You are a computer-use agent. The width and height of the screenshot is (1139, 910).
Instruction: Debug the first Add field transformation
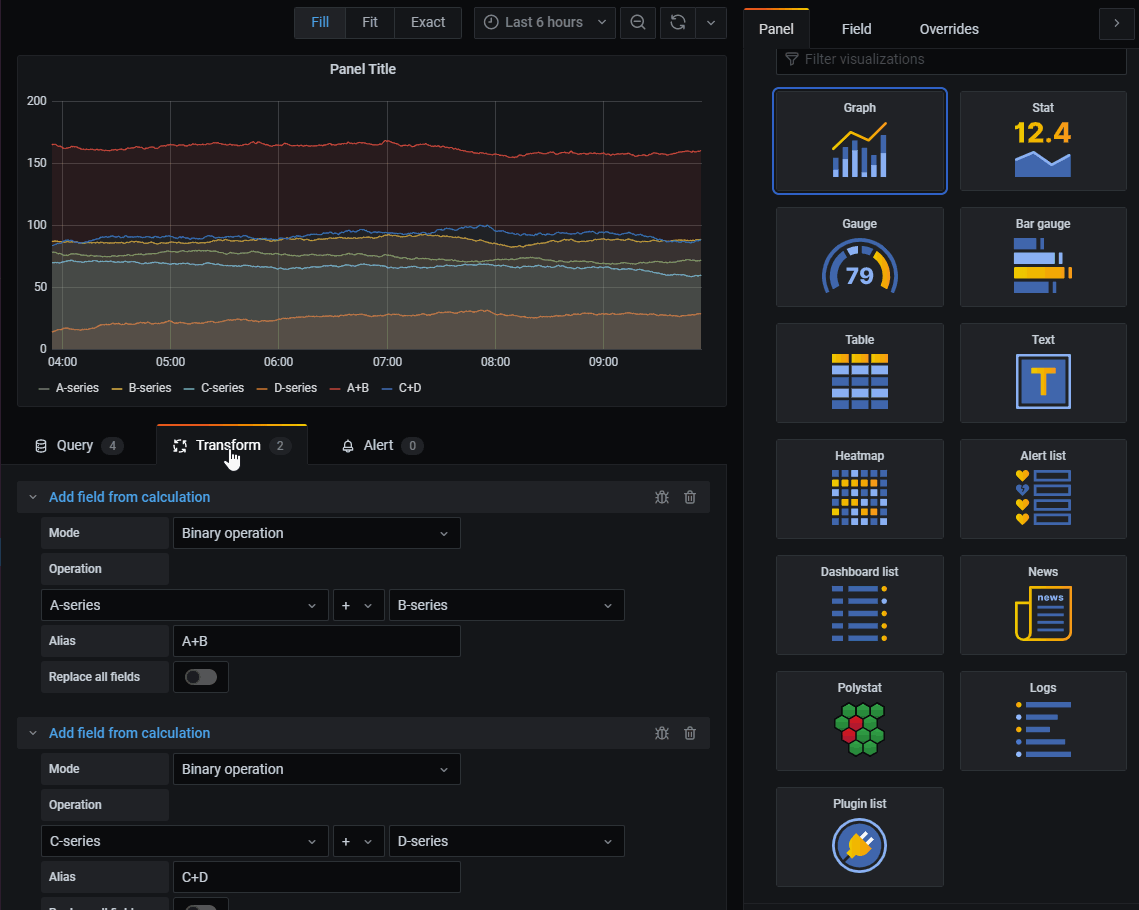(662, 497)
